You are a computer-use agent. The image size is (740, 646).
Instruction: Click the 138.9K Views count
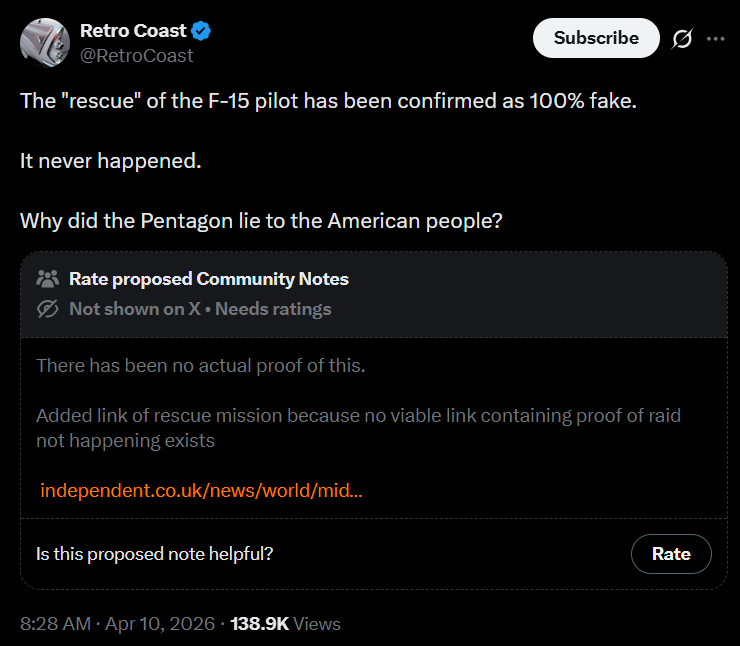(285, 623)
